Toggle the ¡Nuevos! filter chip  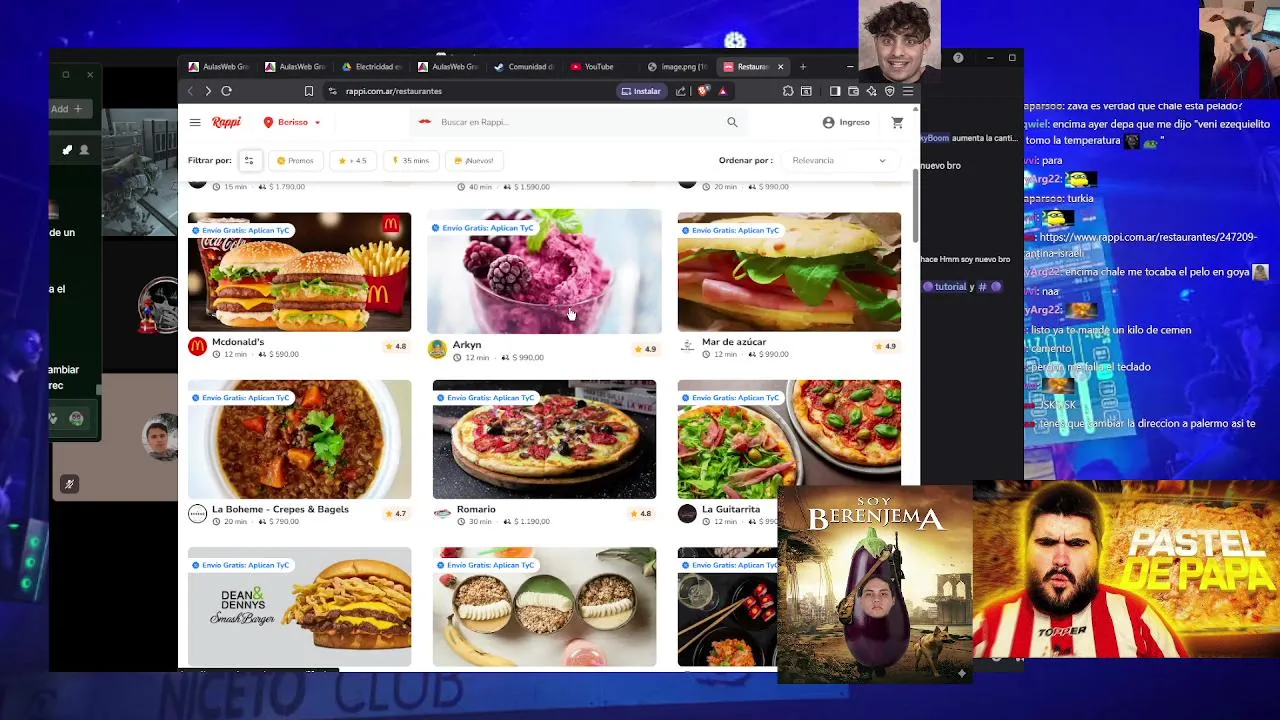click(474, 160)
